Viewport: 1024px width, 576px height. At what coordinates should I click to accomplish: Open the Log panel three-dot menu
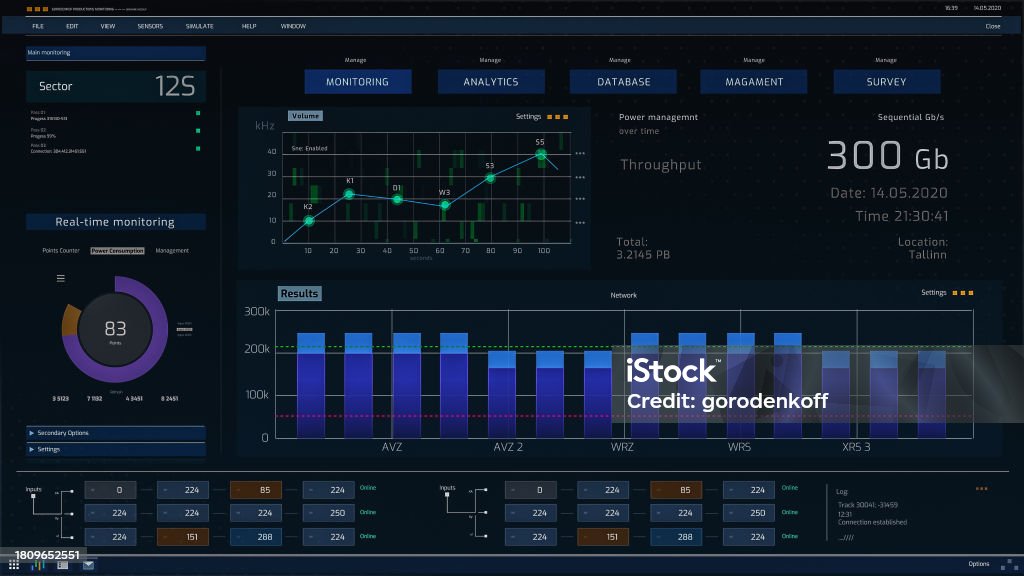pyautogui.click(x=982, y=488)
